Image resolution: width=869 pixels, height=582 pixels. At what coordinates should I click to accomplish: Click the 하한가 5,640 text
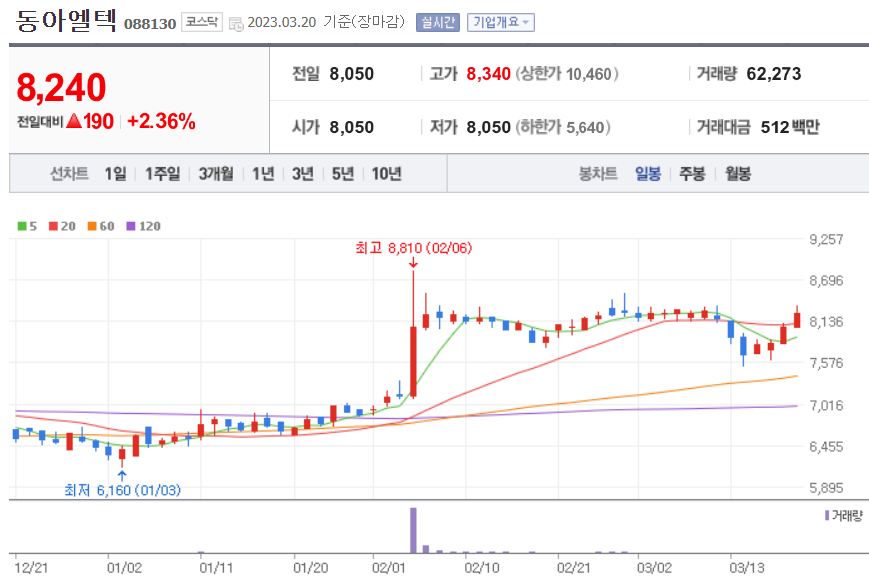(x=563, y=127)
